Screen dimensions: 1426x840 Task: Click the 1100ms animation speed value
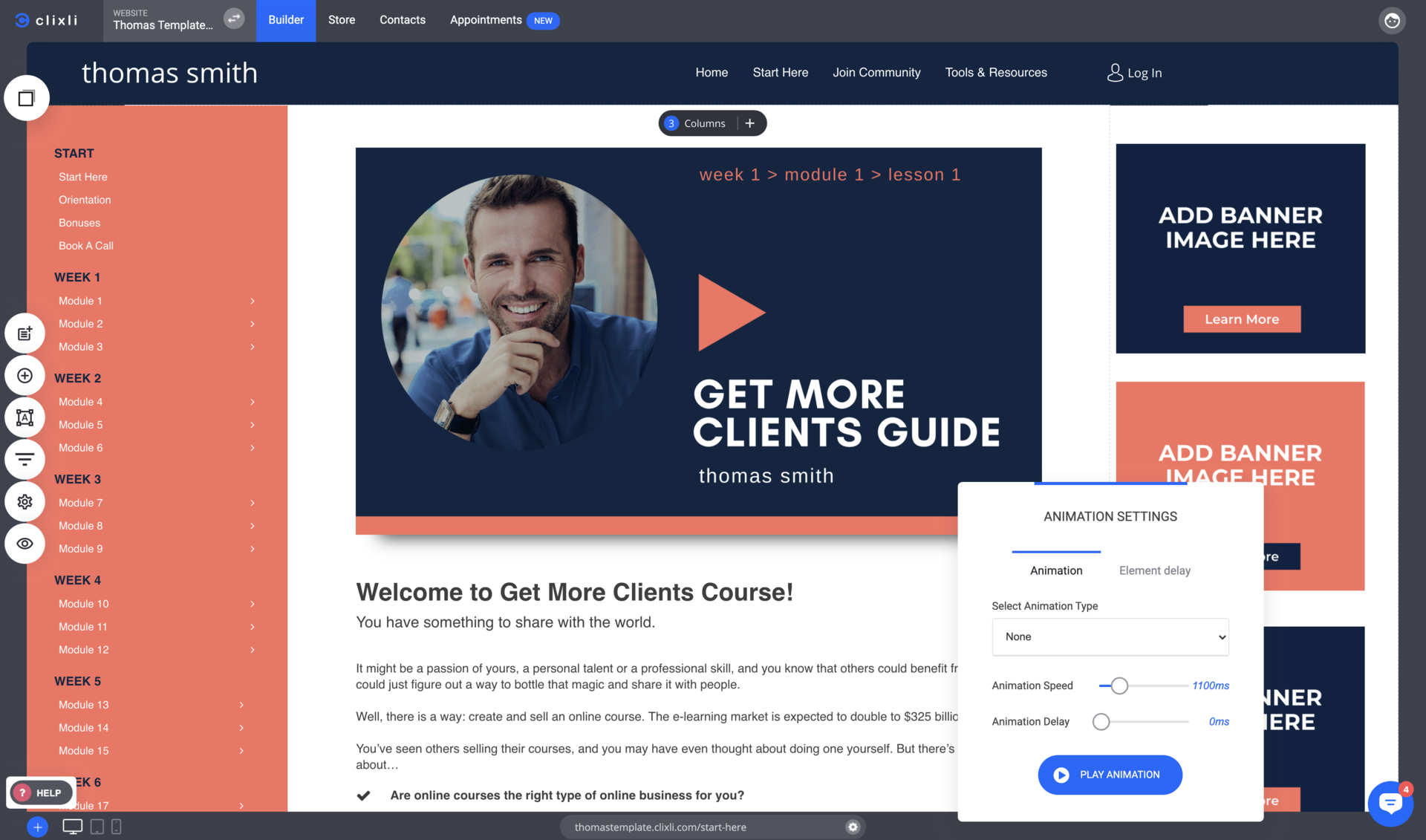pyautogui.click(x=1211, y=686)
